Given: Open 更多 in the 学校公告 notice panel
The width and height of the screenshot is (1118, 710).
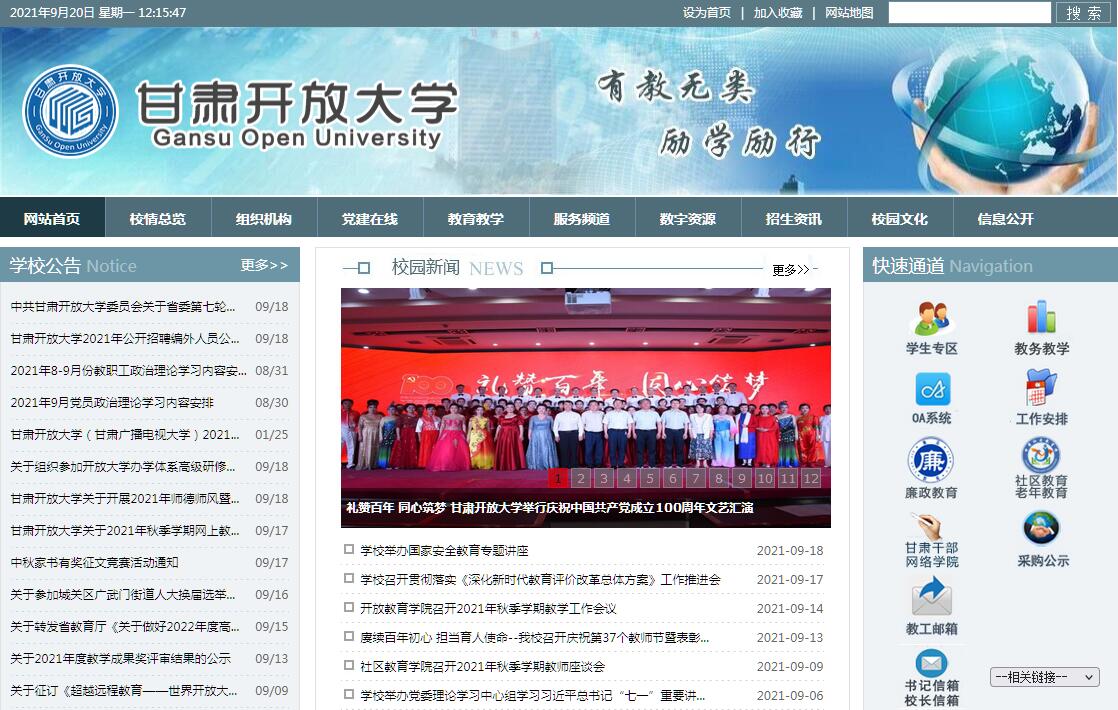Looking at the screenshot, I should (264, 265).
